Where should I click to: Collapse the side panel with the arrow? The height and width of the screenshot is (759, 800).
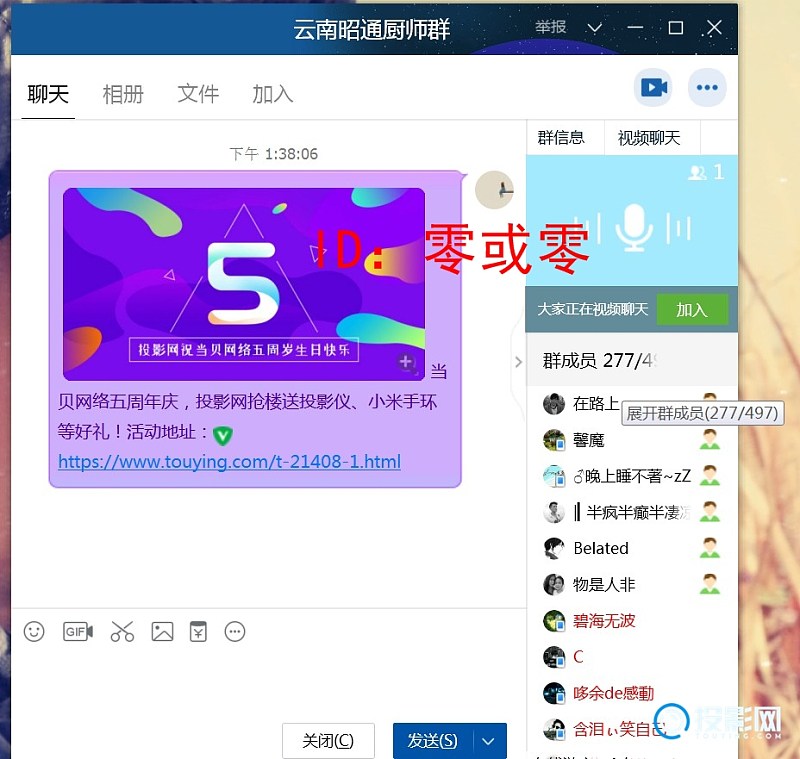(x=518, y=362)
